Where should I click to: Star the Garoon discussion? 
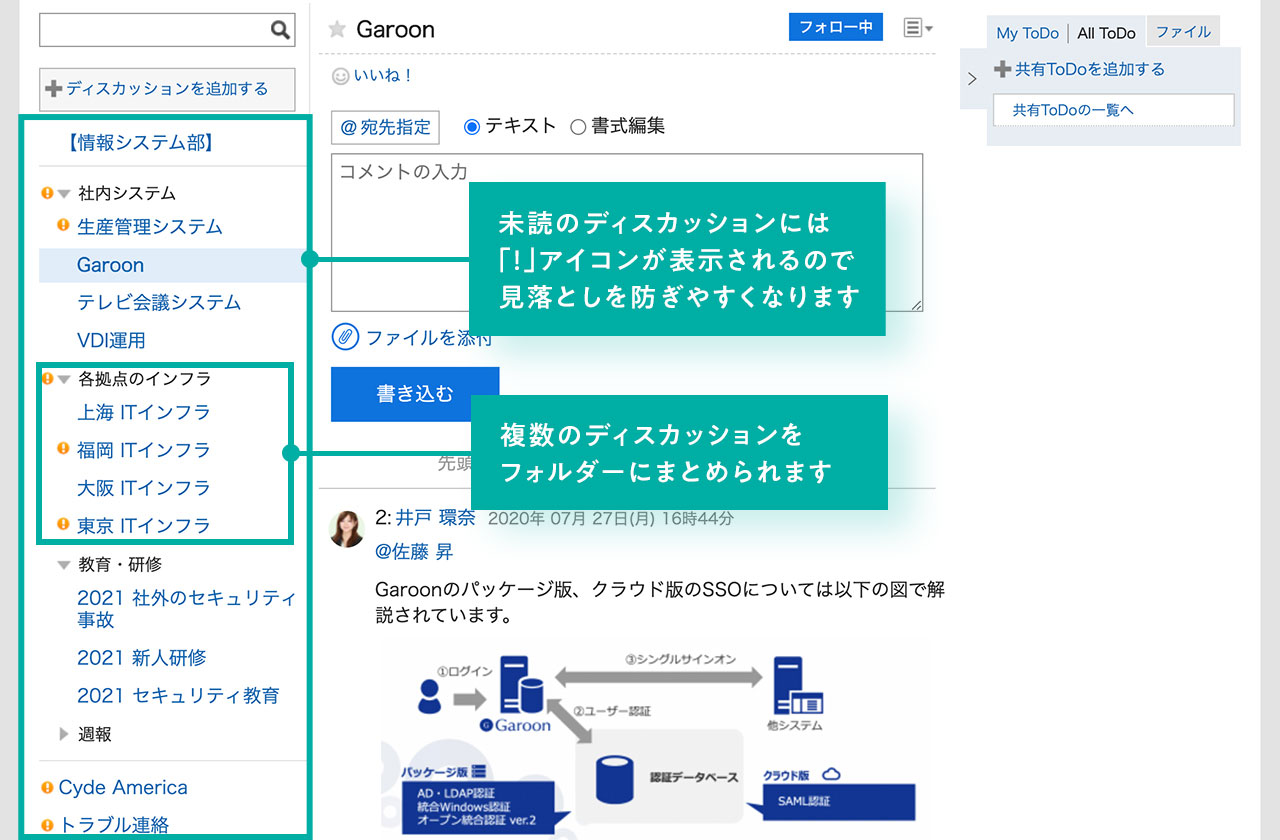click(x=337, y=29)
